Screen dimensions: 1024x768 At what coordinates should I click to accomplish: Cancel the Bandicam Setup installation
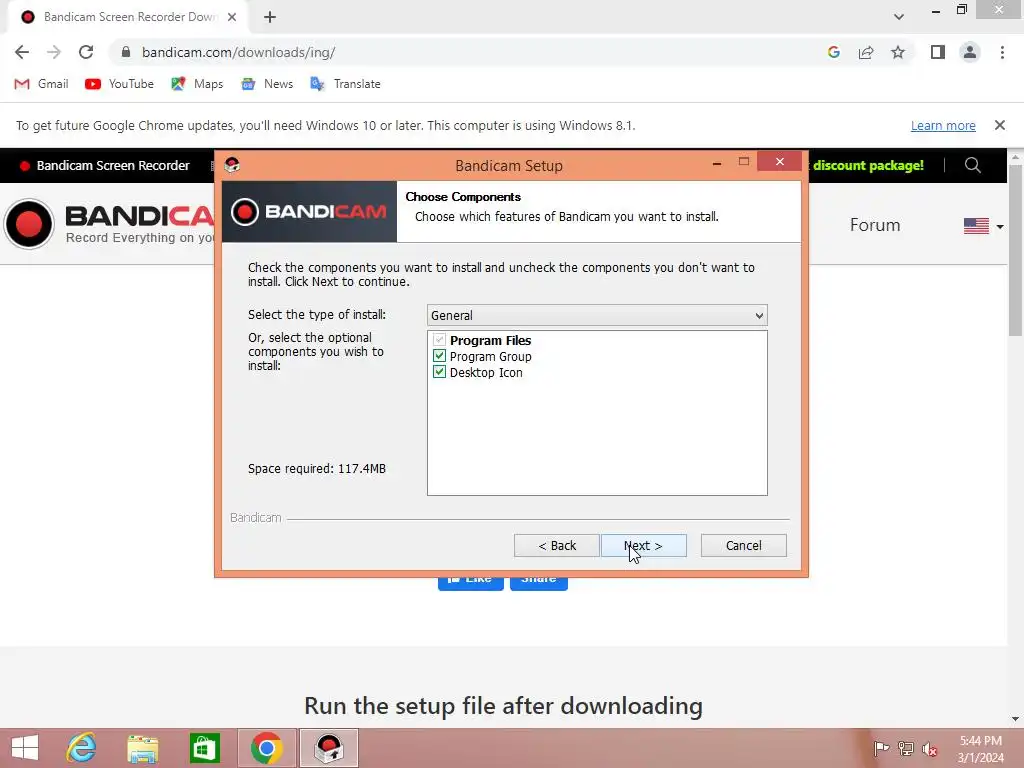[743, 545]
